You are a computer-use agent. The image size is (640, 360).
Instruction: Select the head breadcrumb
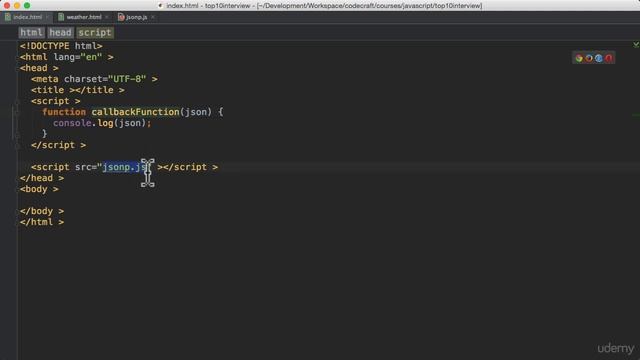60,33
